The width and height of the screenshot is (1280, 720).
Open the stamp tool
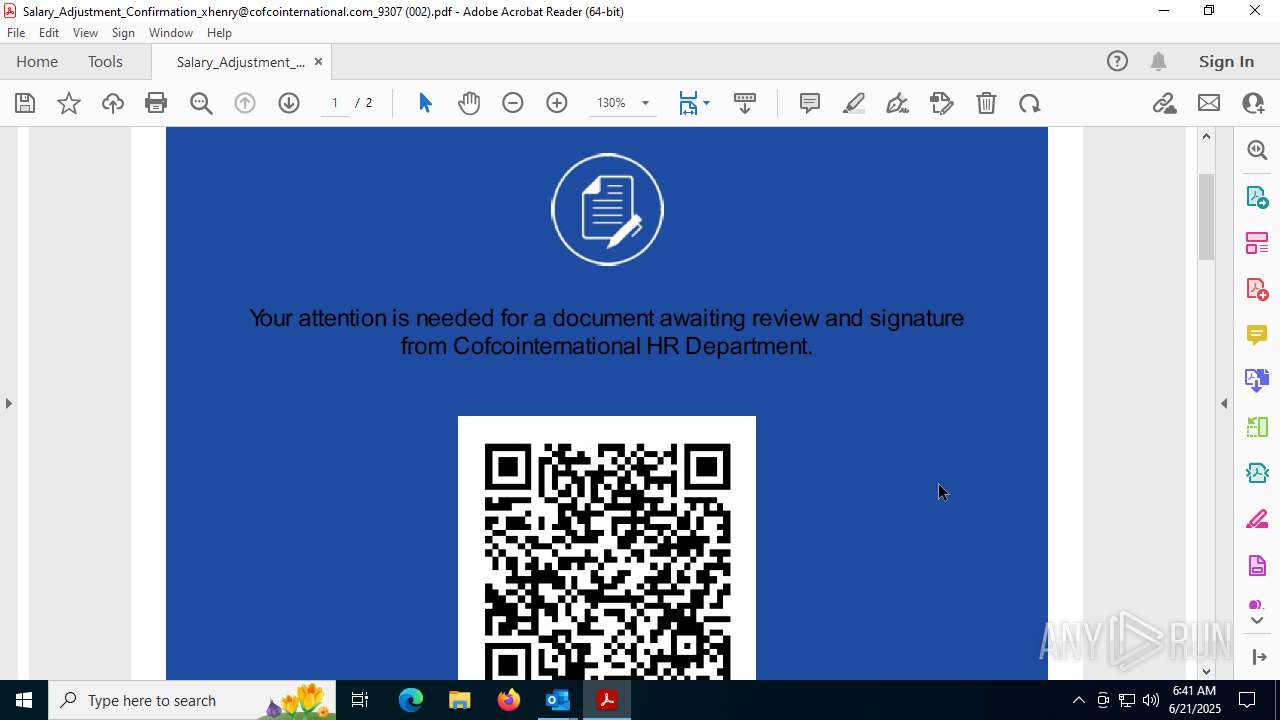pyautogui.click(x=942, y=103)
